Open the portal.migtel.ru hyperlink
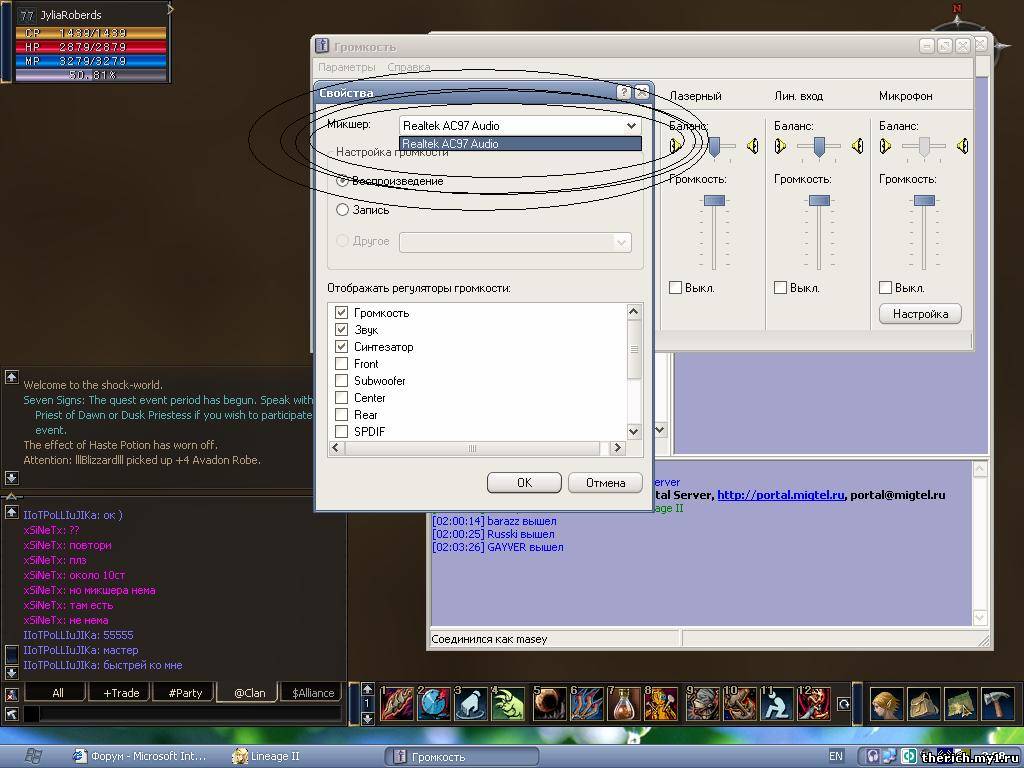 pos(780,494)
